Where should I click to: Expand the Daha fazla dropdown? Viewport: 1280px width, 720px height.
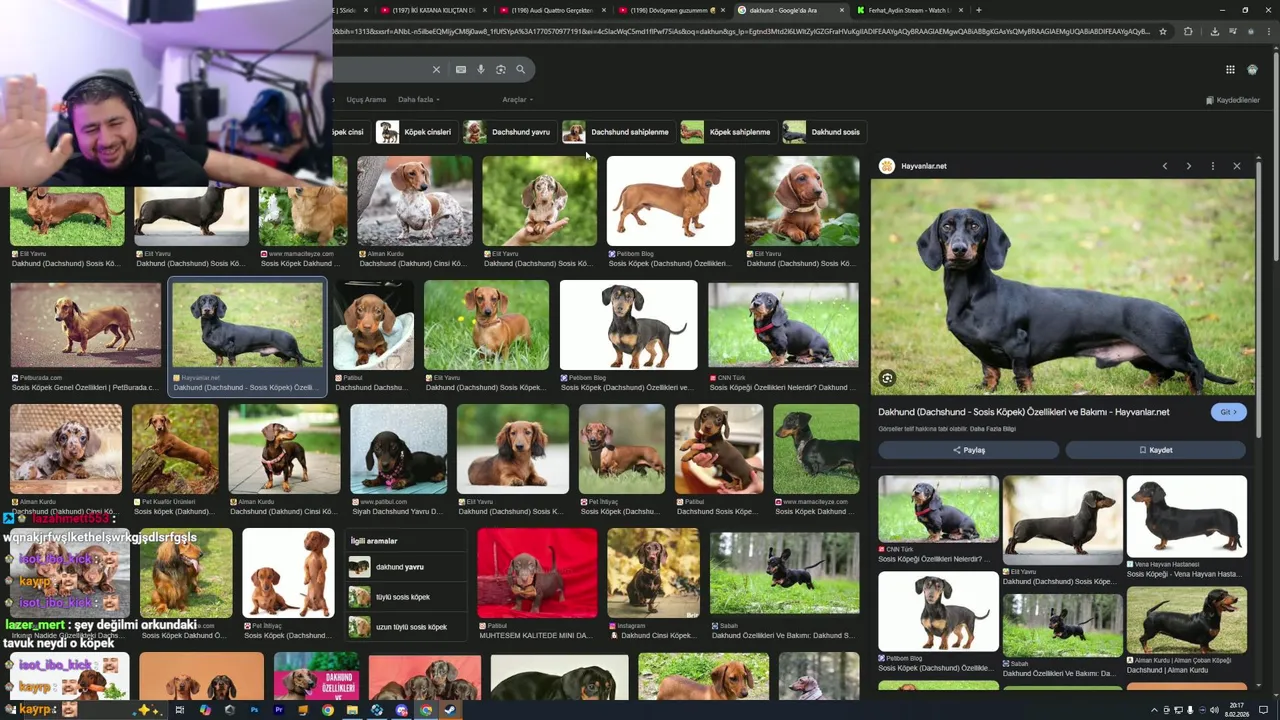pos(418,100)
